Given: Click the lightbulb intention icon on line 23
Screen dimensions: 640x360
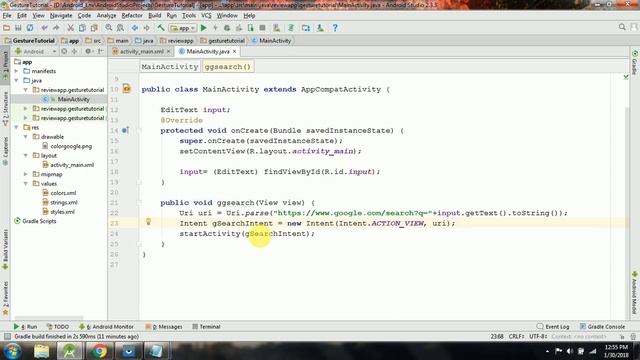Looking at the screenshot, I should pyautogui.click(x=149, y=222).
